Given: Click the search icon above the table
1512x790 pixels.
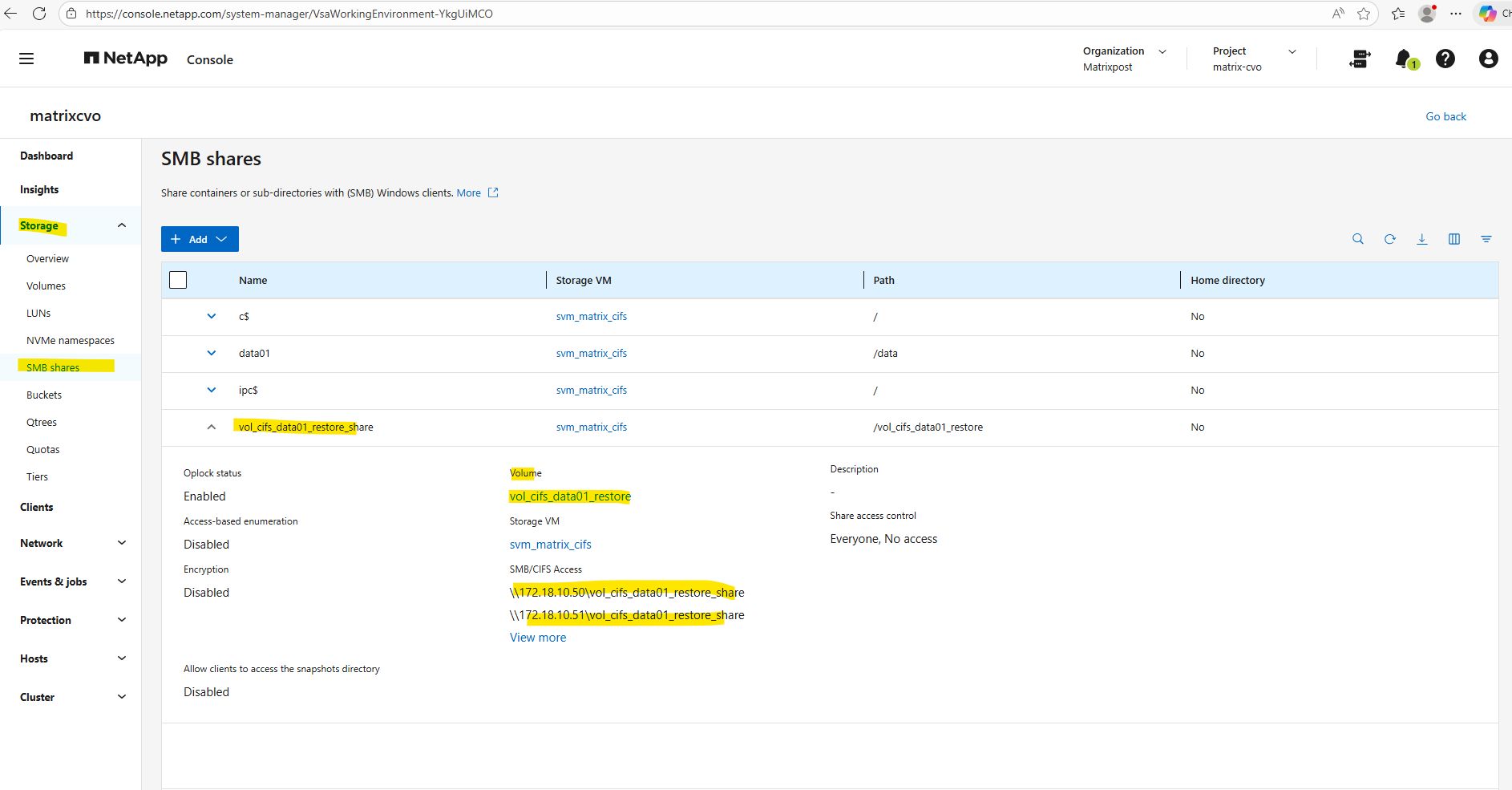Looking at the screenshot, I should [x=1357, y=239].
